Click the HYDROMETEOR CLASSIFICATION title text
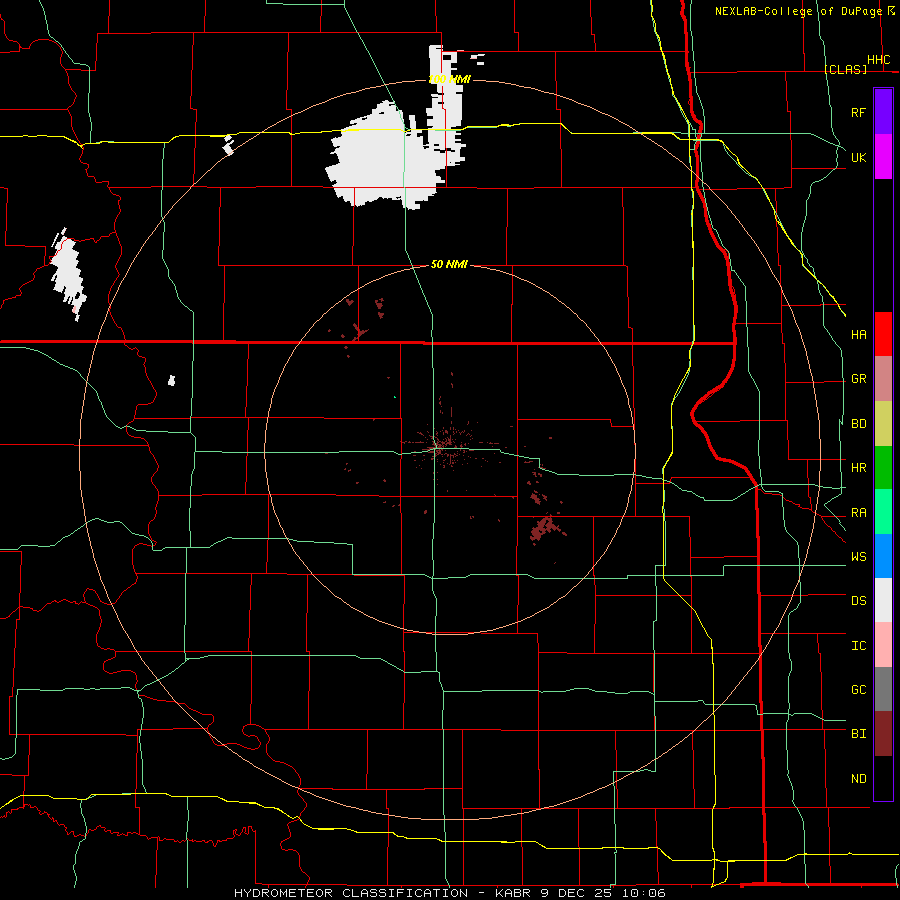Viewport: 900px width, 900px height. pyautogui.click(x=351, y=893)
